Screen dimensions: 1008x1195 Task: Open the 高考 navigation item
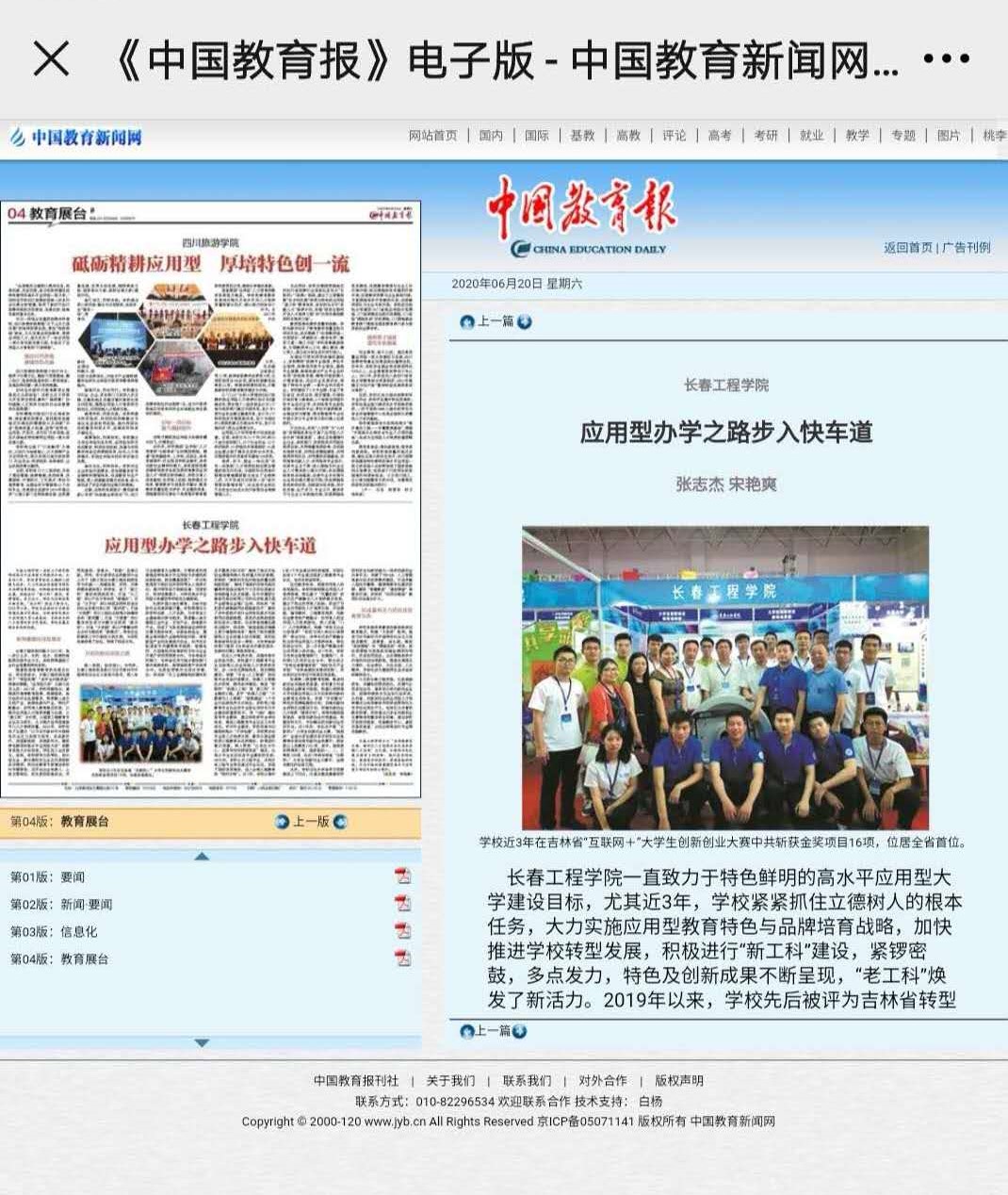[720, 136]
